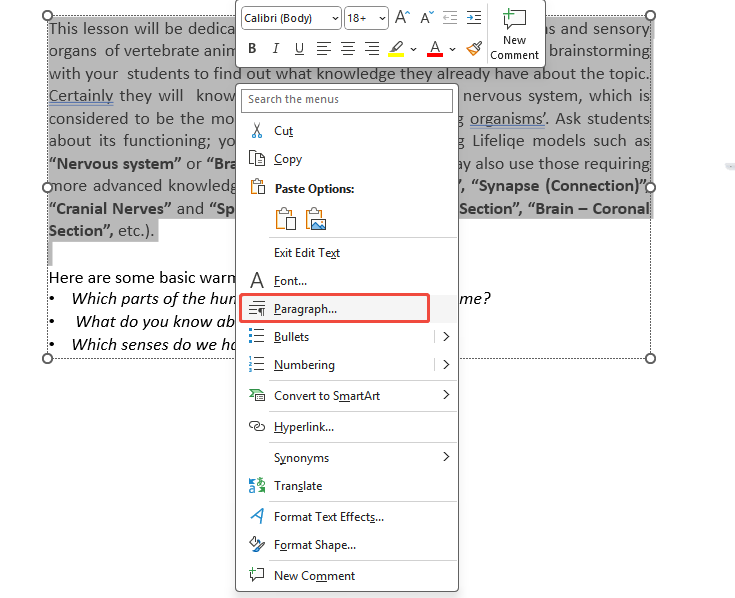Toggle Bold formatting in mini toolbar
Image resolution: width=735 pixels, height=598 pixels.
[x=252, y=48]
